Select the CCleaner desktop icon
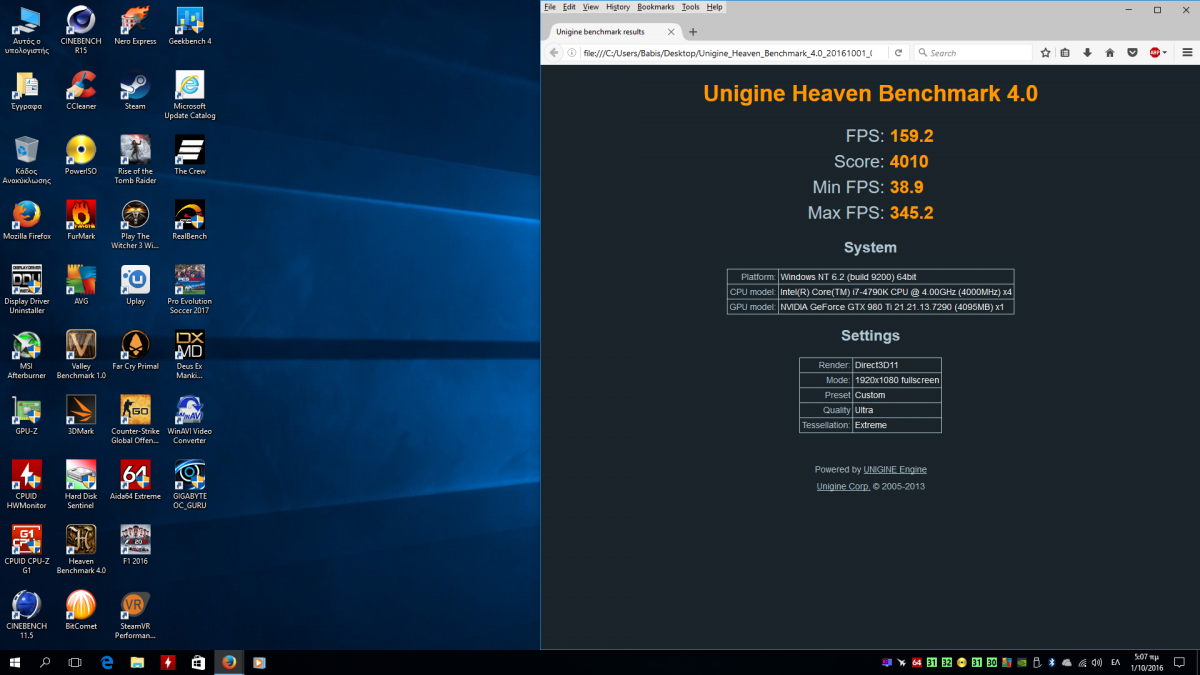Image resolution: width=1200 pixels, height=675 pixels. pyautogui.click(x=81, y=91)
